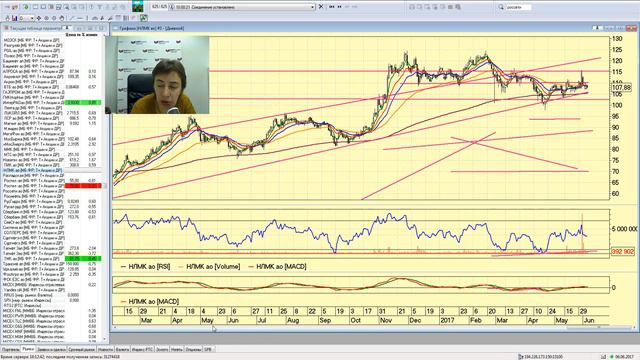The height and width of the screenshot is (360, 640).
Task: Select the hand pan tool
Action: (x=62, y=18)
